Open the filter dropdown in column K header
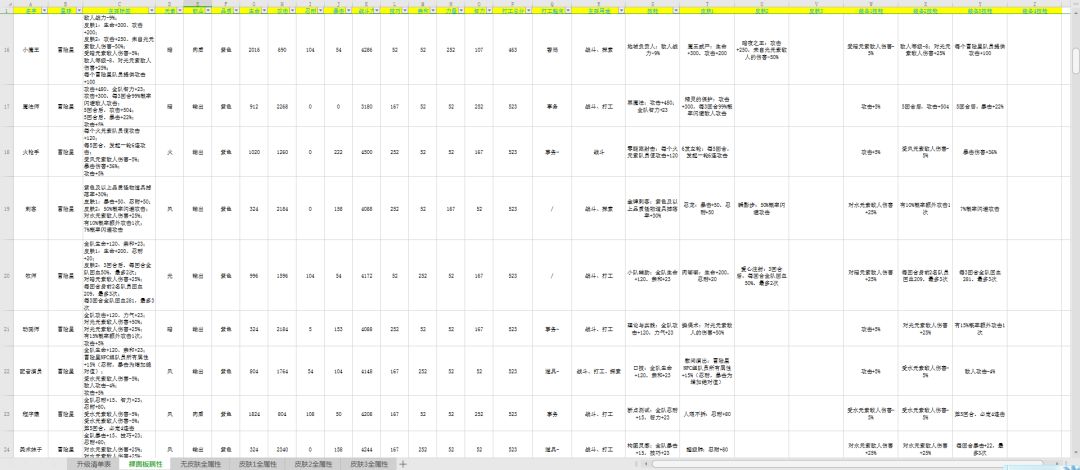Viewport: 1080px width, 470px height. (x=375, y=12)
